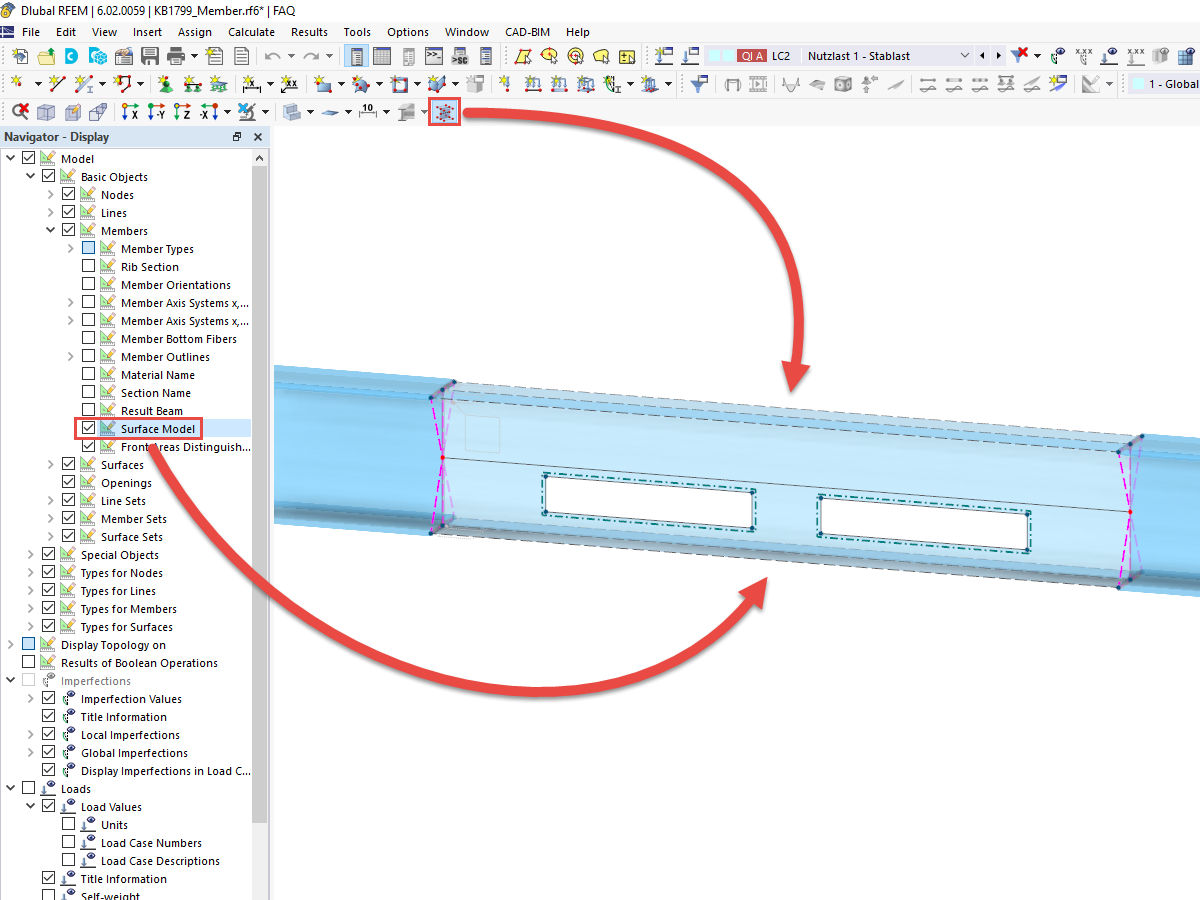
Task: Enable the Result Beam checkbox
Action: [x=88, y=410]
